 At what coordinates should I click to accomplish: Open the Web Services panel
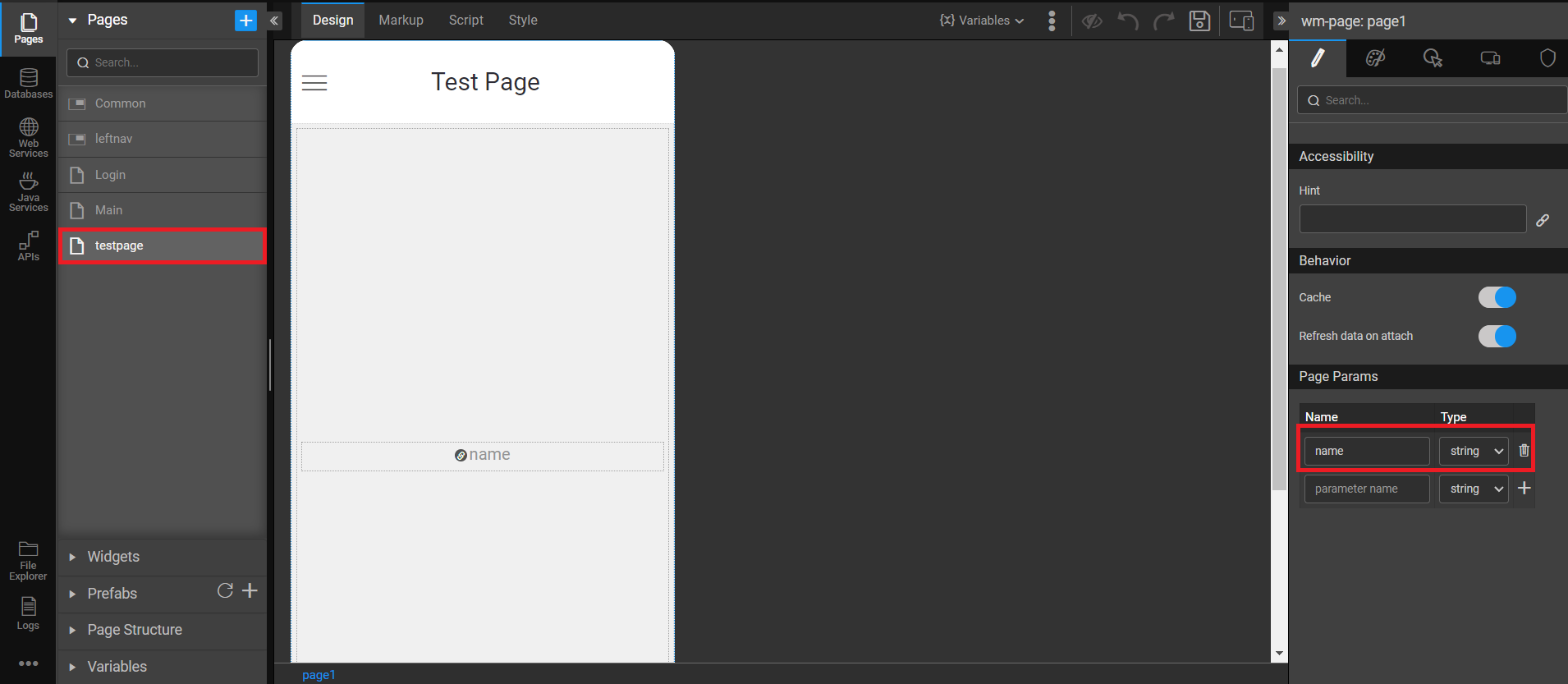29,137
